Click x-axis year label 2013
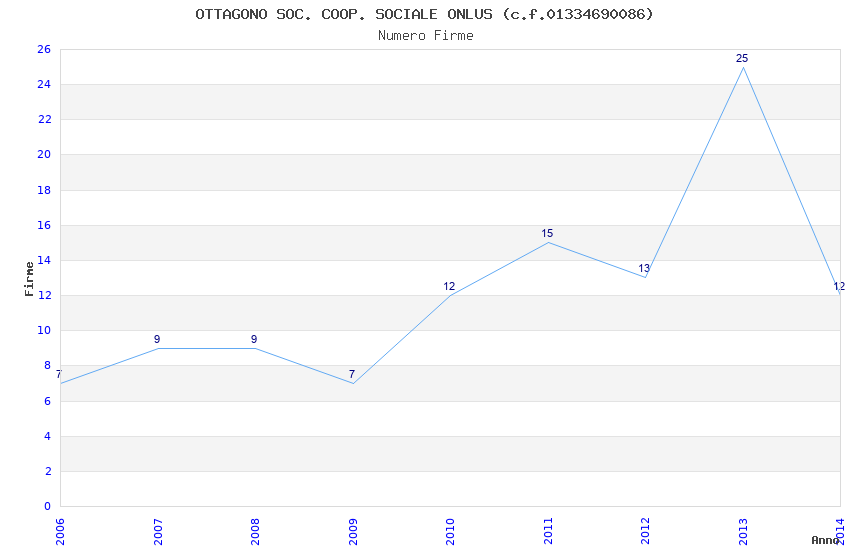The image size is (850, 550). coord(743,532)
